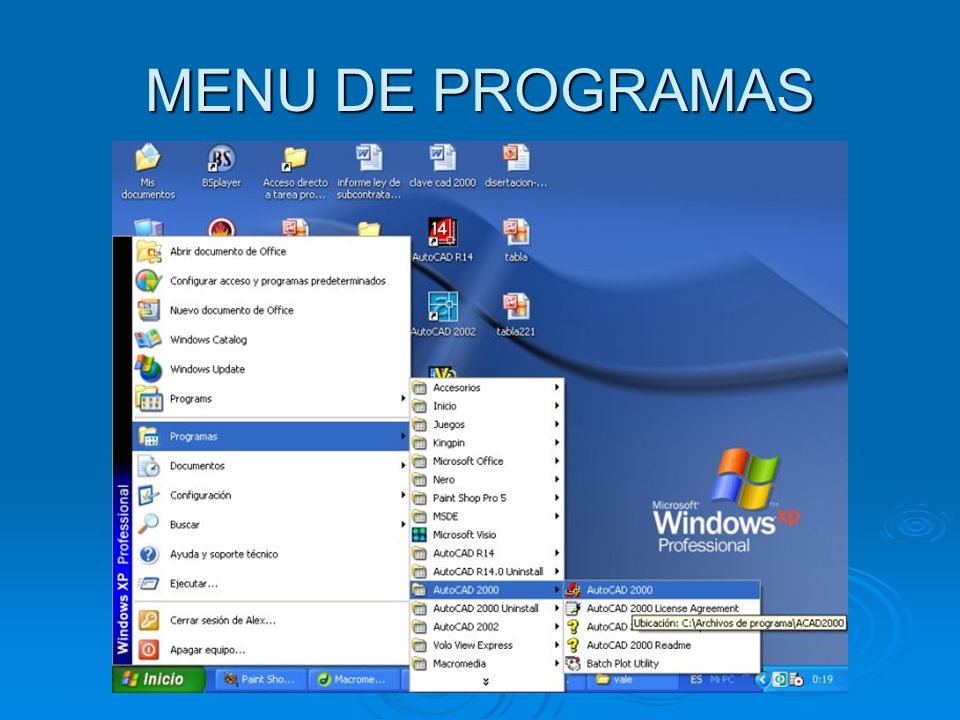Switch to the Macrome... taskbar window
Image resolution: width=960 pixels, height=720 pixels.
coord(353,680)
